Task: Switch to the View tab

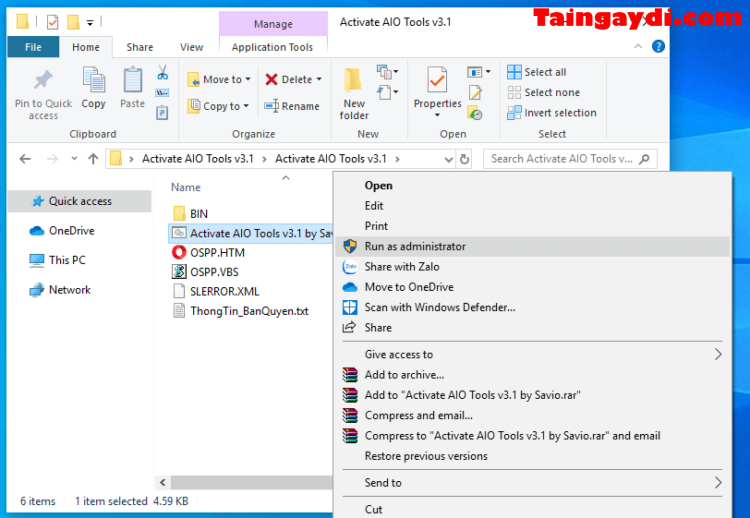Action: coord(191,47)
